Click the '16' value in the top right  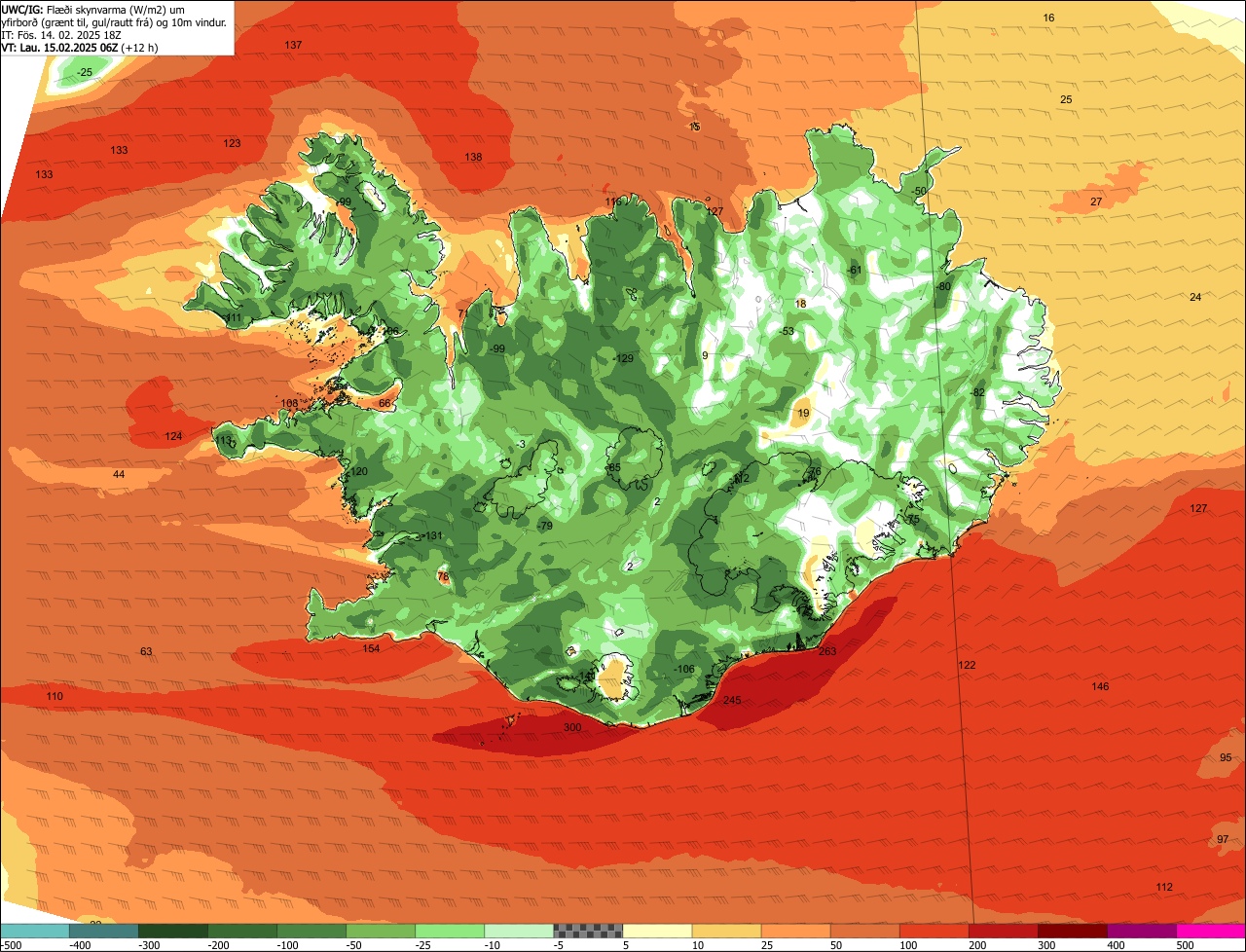click(x=1048, y=18)
